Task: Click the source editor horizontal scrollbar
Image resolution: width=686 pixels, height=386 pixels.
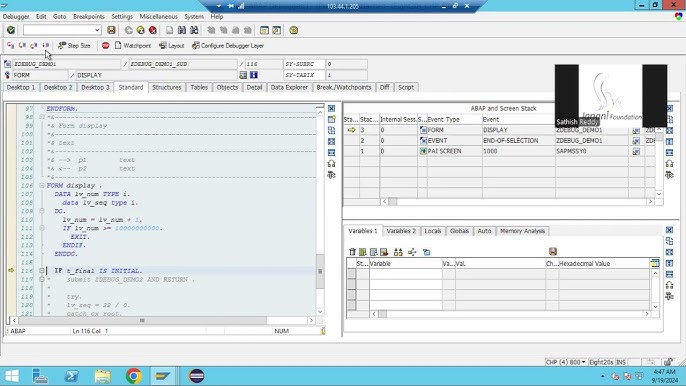Action: [142, 320]
